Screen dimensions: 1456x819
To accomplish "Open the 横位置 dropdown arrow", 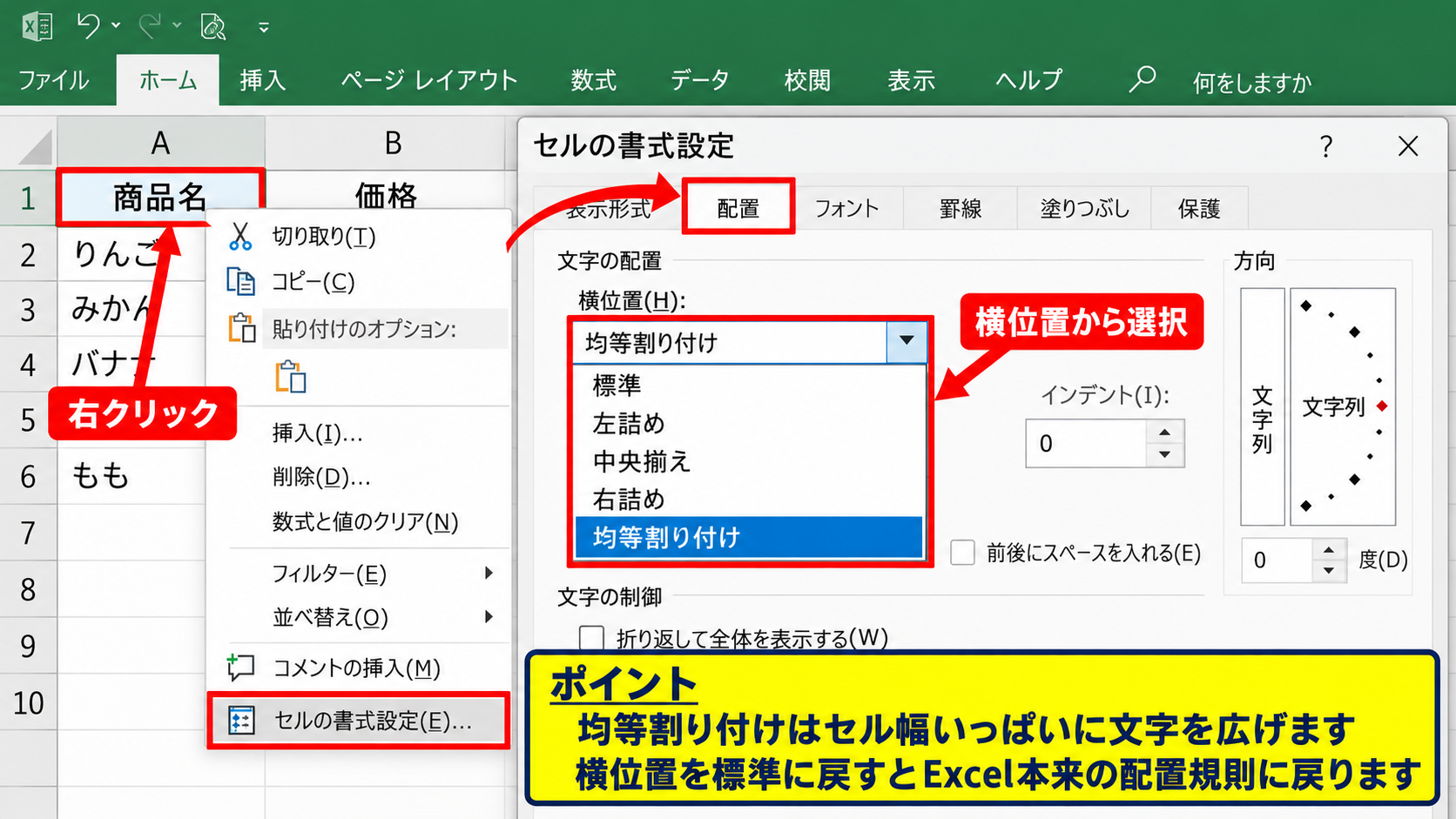I will [907, 341].
